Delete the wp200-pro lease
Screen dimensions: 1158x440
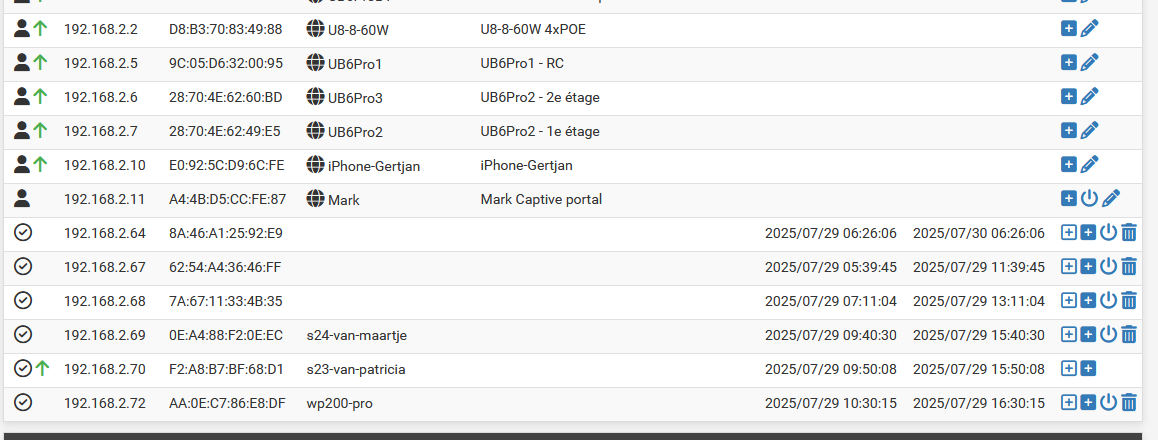[1128, 402]
